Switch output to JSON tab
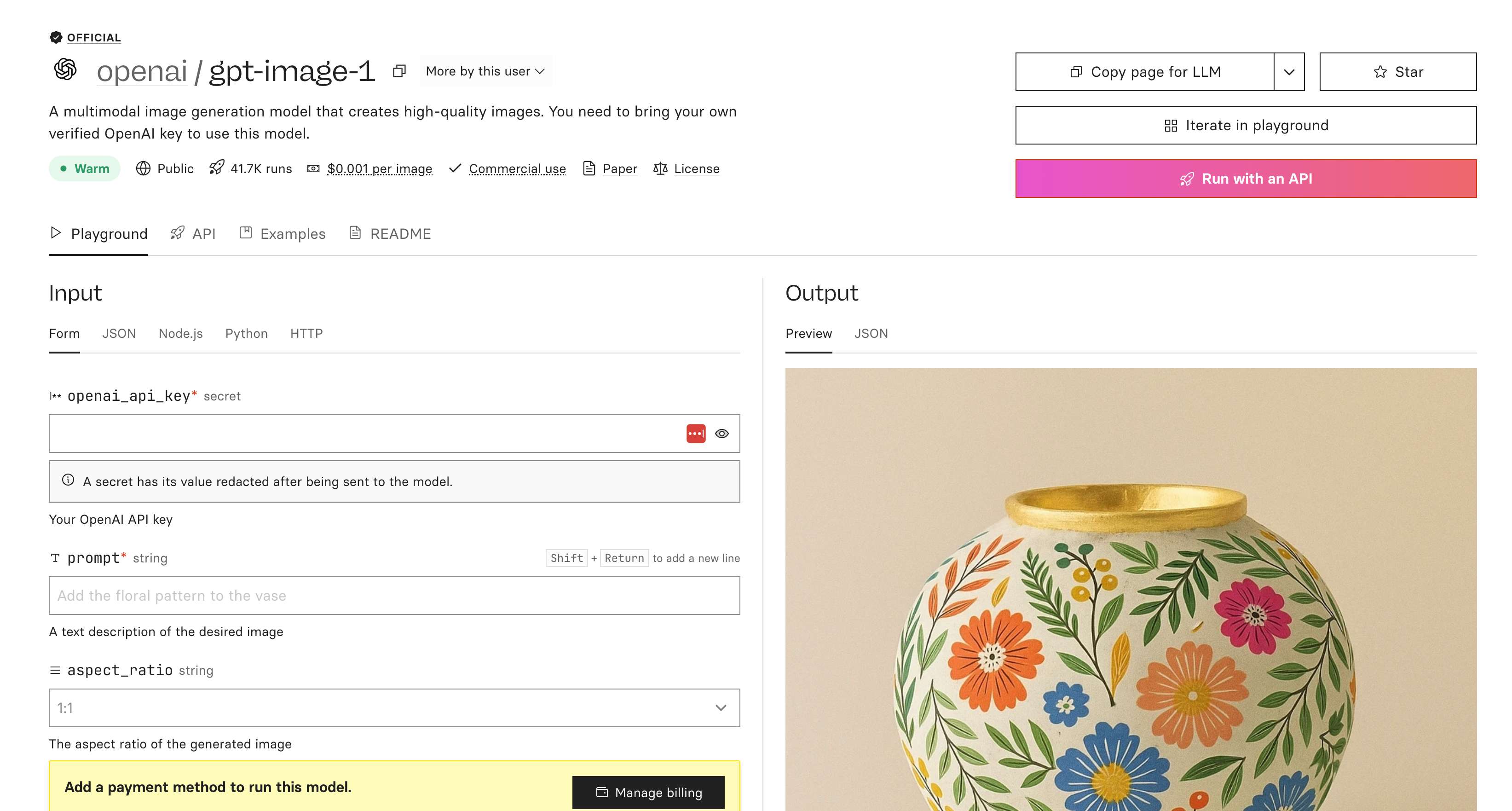 click(871, 334)
